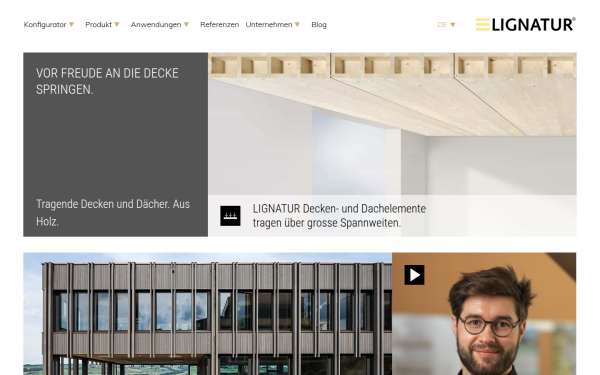Click the LIGNATUR logo
Viewport: 600px width, 375px height.
tap(525, 24)
